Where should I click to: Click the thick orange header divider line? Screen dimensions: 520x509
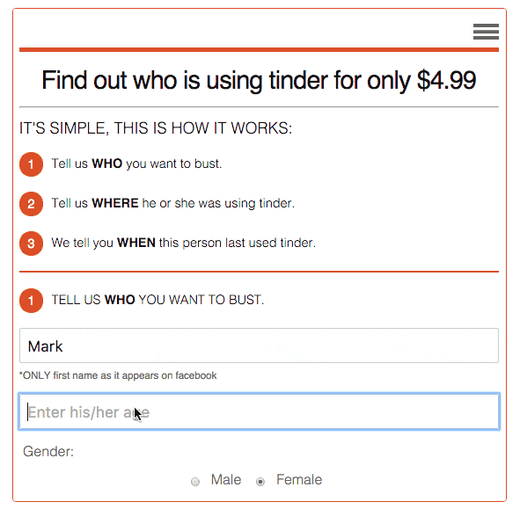[x=259, y=50]
